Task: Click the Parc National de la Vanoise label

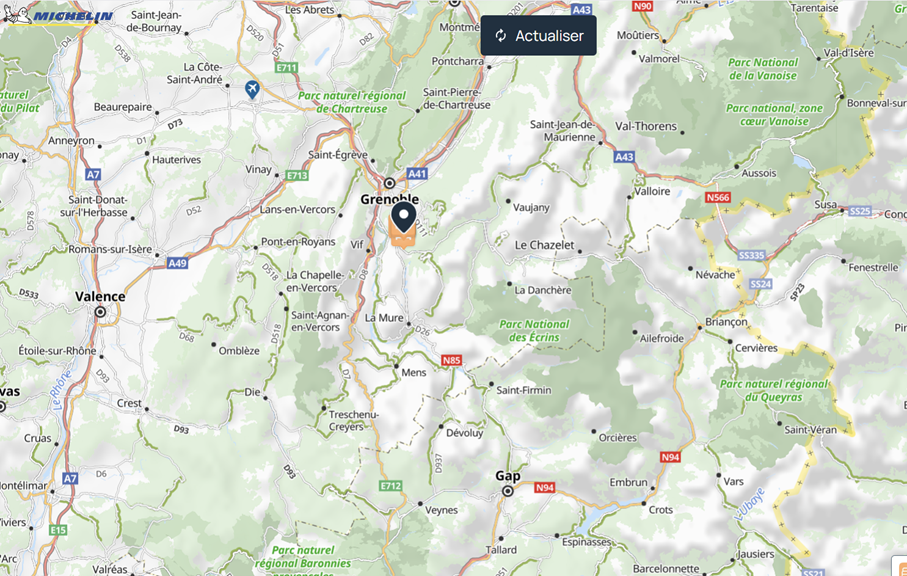Action: [x=763, y=69]
